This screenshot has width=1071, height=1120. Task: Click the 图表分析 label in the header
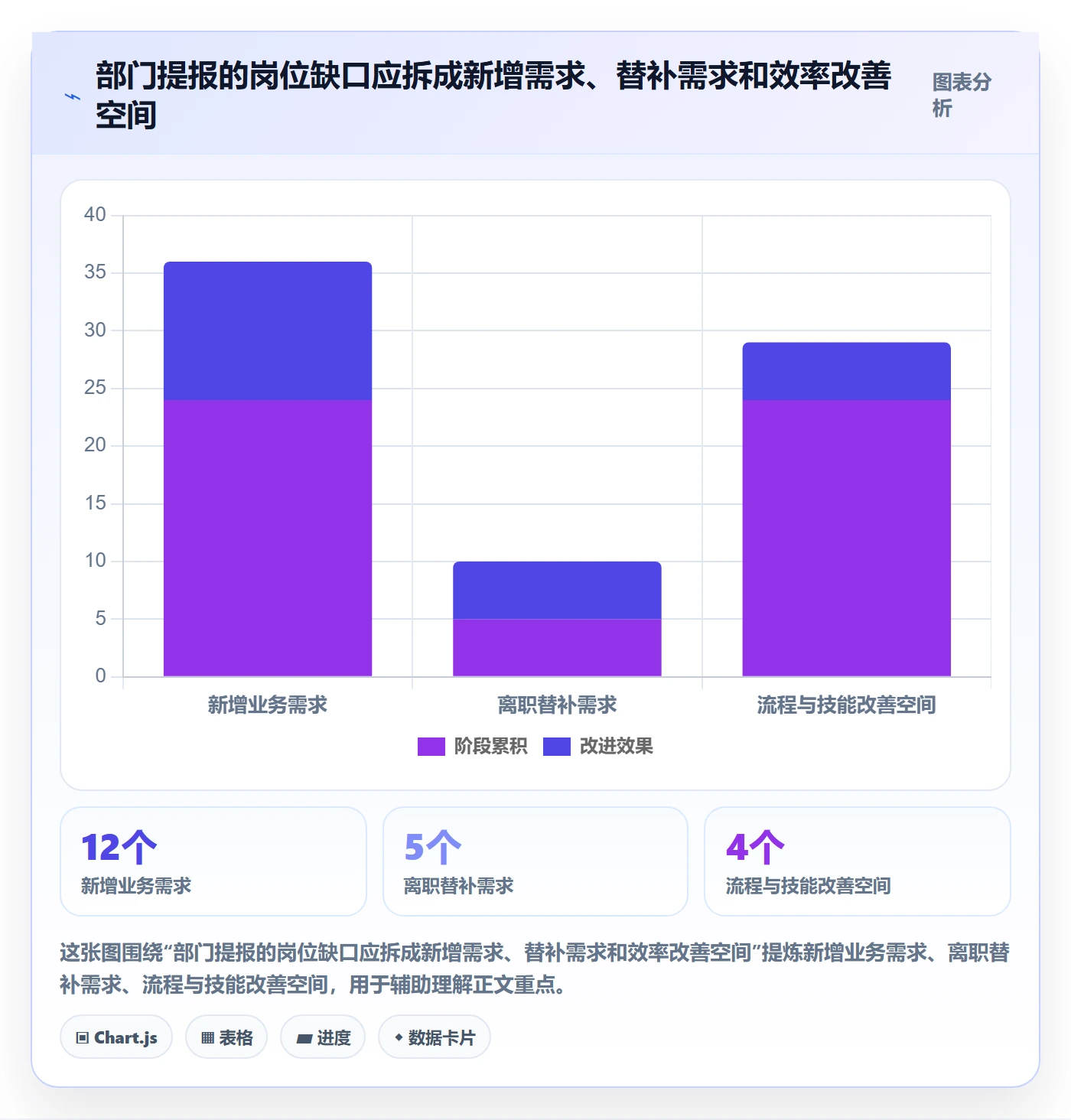(x=962, y=95)
